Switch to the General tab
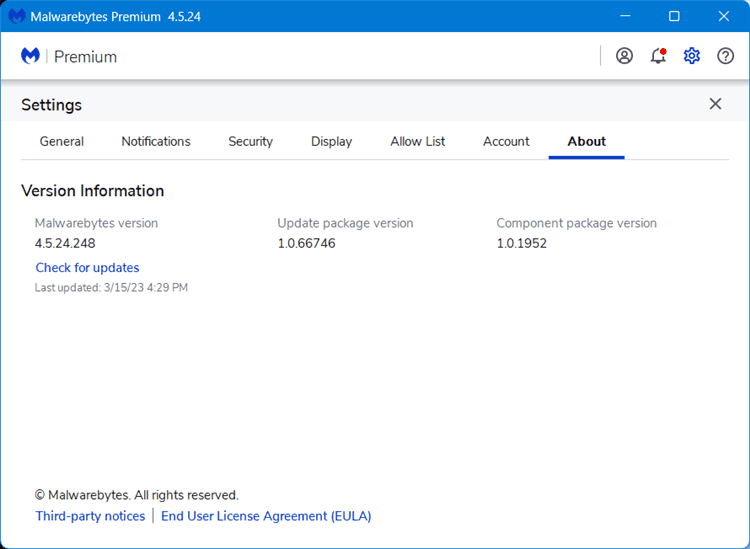This screenshot has width=750, height=549. tap(62, 141)
